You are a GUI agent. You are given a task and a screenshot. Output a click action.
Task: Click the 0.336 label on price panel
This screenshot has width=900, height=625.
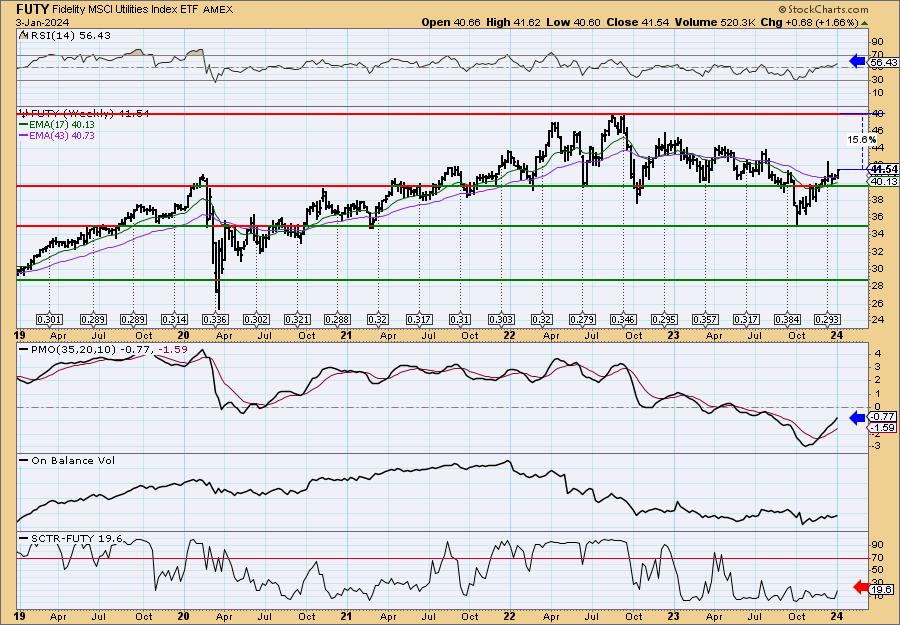click(x=215, y=320)
